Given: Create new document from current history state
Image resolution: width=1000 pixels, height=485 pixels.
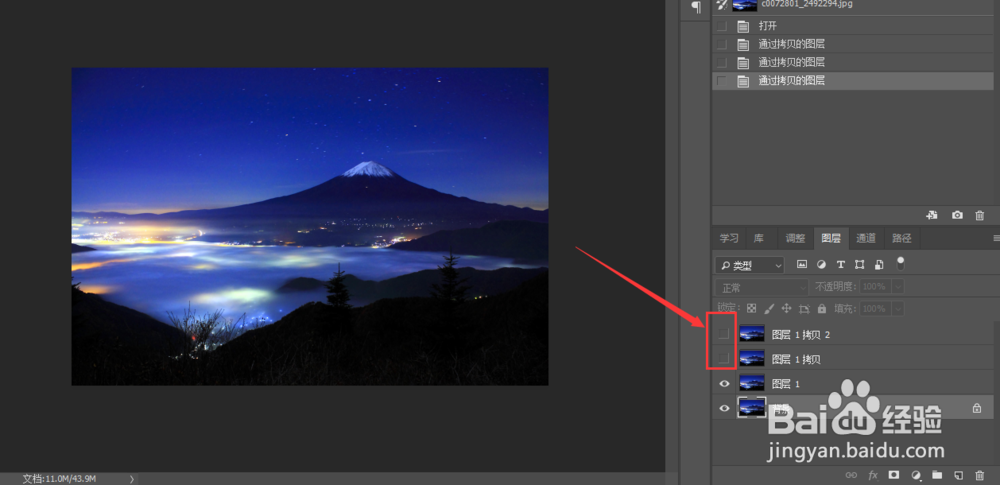Looking at the screenshot, I should pyautogui.click(x=932, y=216).
